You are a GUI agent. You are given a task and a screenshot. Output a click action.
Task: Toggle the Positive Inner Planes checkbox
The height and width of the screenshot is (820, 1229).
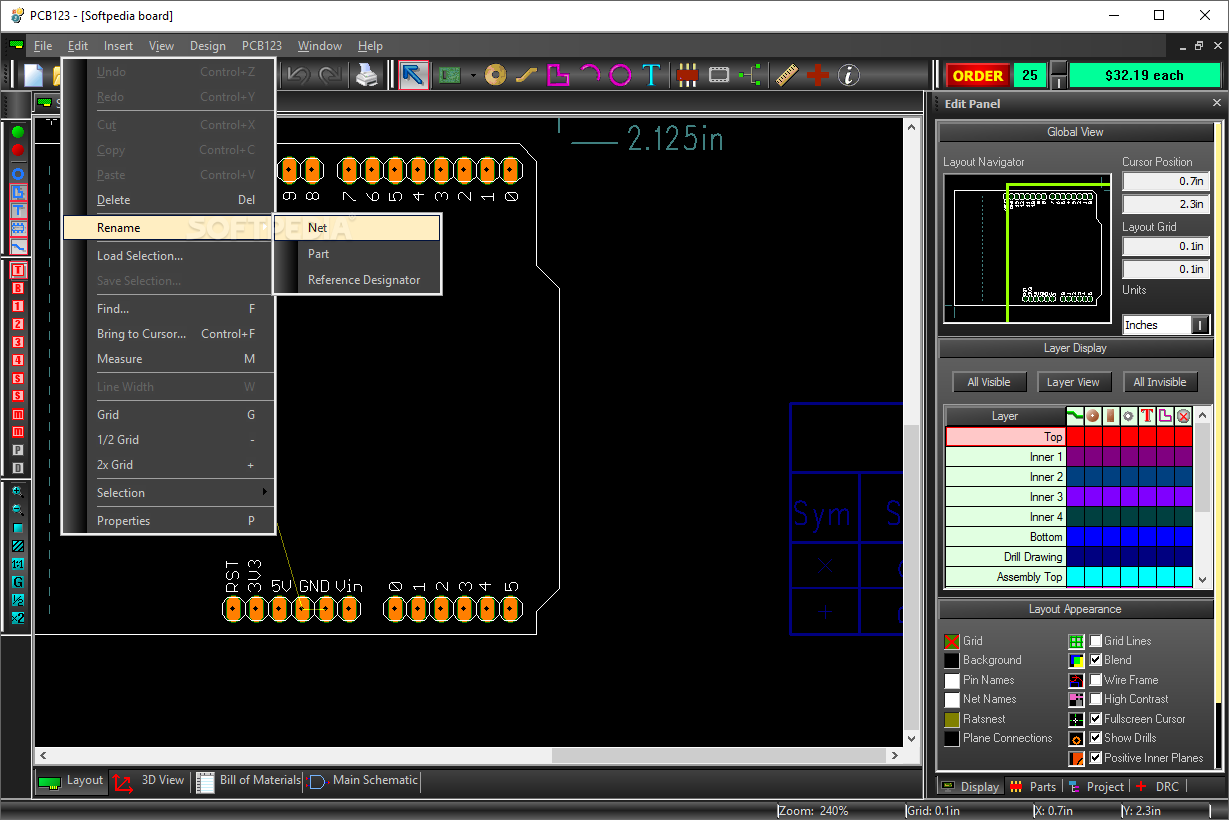[1096, 758]
